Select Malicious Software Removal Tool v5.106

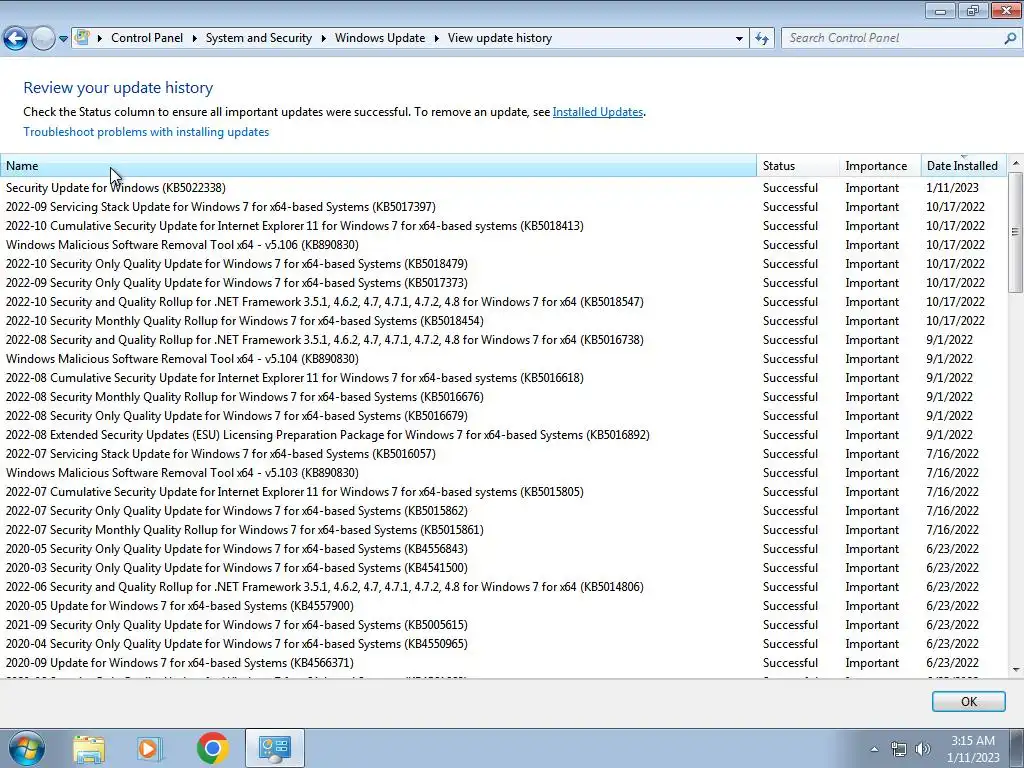pos(503,245)
